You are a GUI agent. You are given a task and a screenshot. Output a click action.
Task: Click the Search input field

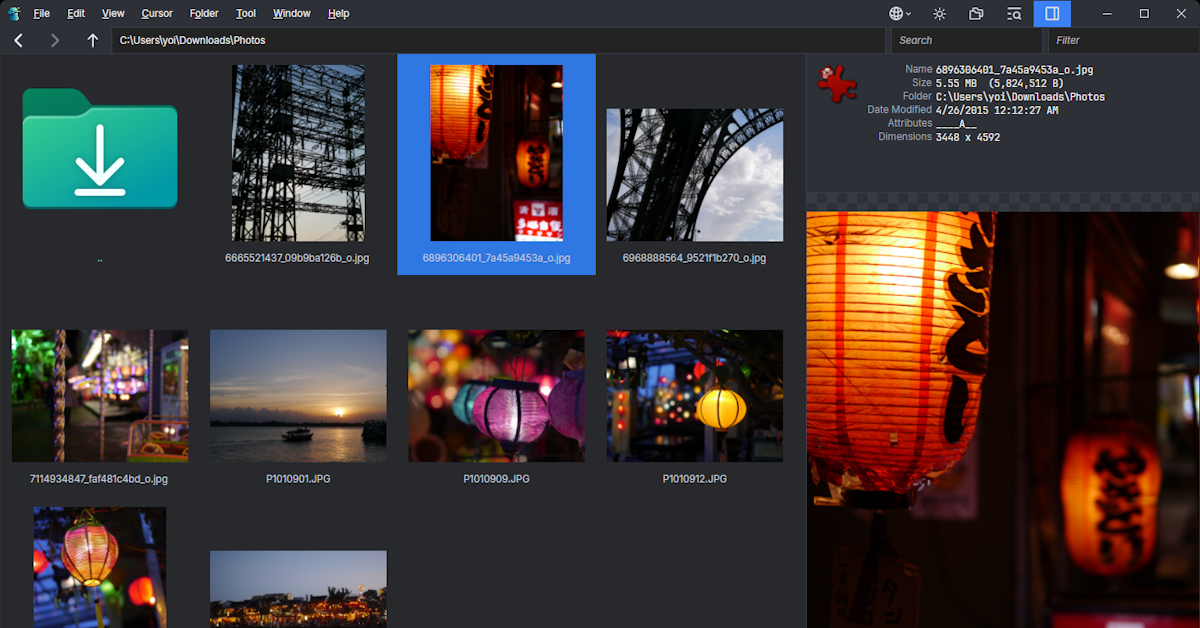[x=966, y=41]
